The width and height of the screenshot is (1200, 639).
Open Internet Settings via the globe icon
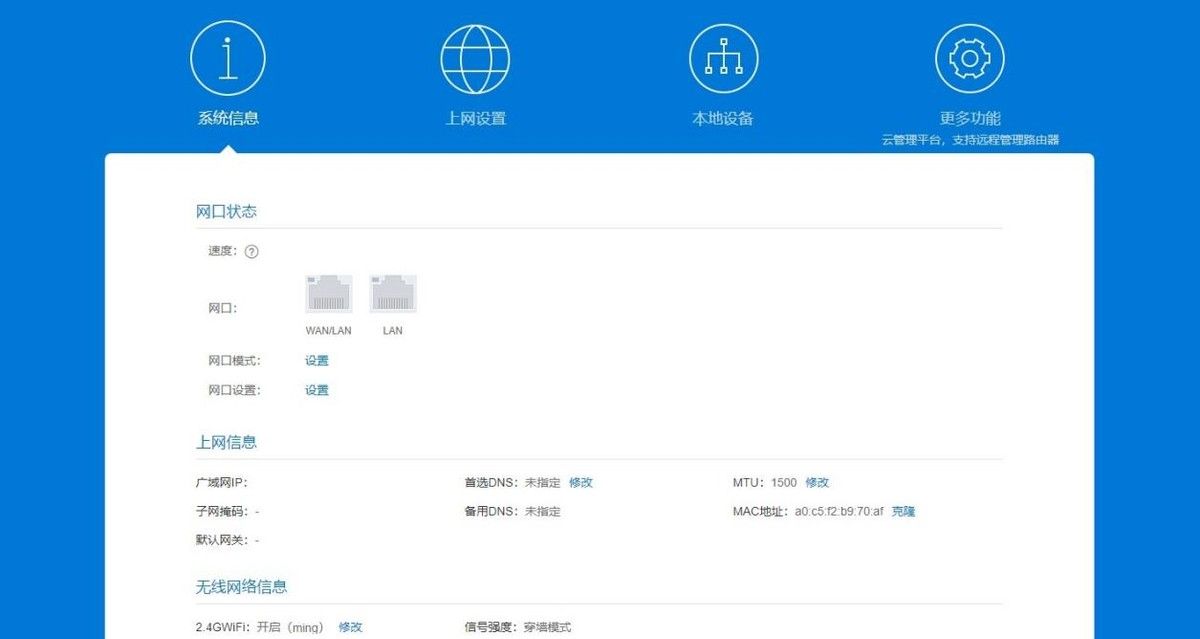point(475,59)
